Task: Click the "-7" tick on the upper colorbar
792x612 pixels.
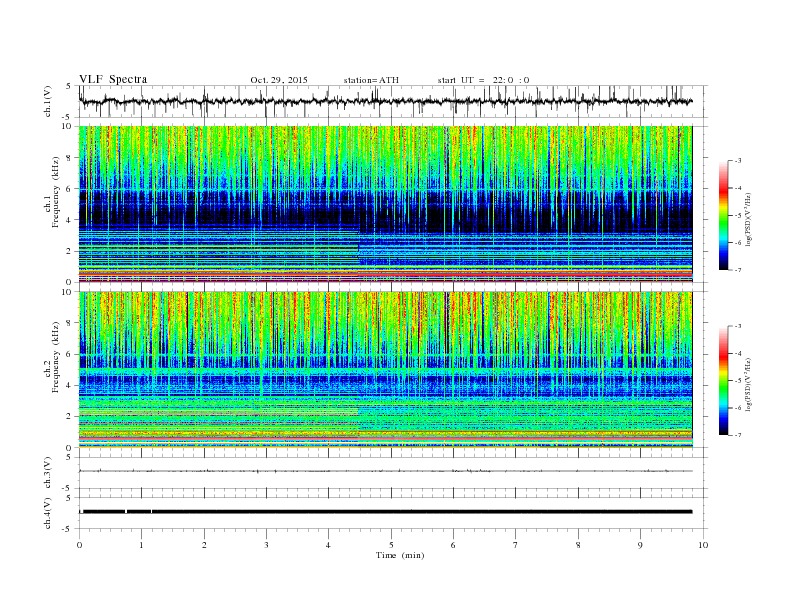Action: point(737,270)
